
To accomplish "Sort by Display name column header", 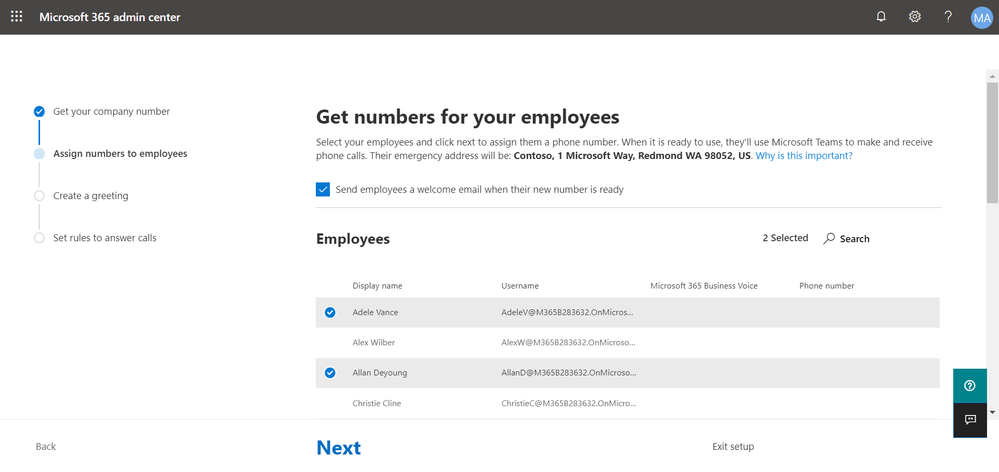I will (x=377, y=286).
